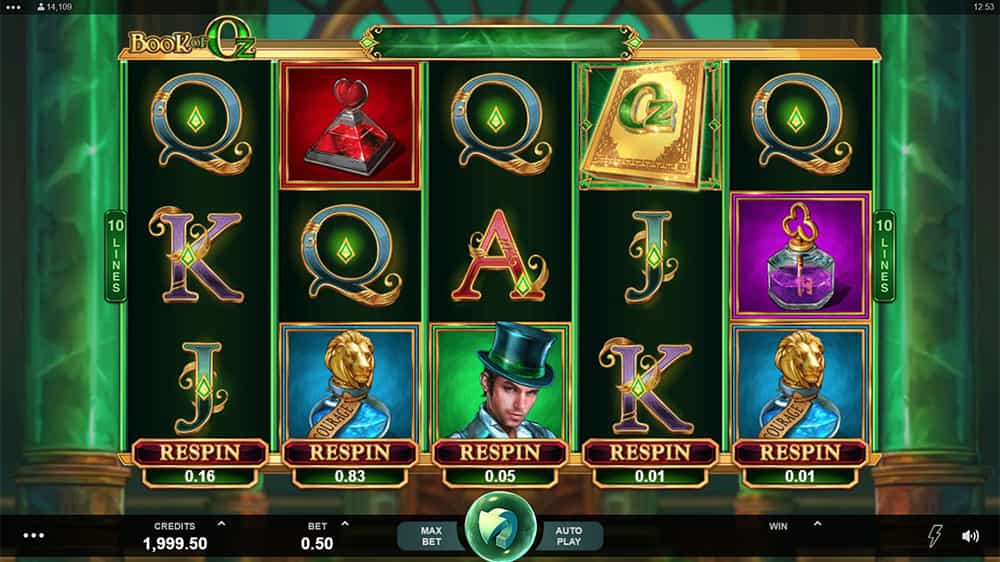Click the Auto Play button
1000x562 pixels.
pyautogui.click(x=568, y=536)
